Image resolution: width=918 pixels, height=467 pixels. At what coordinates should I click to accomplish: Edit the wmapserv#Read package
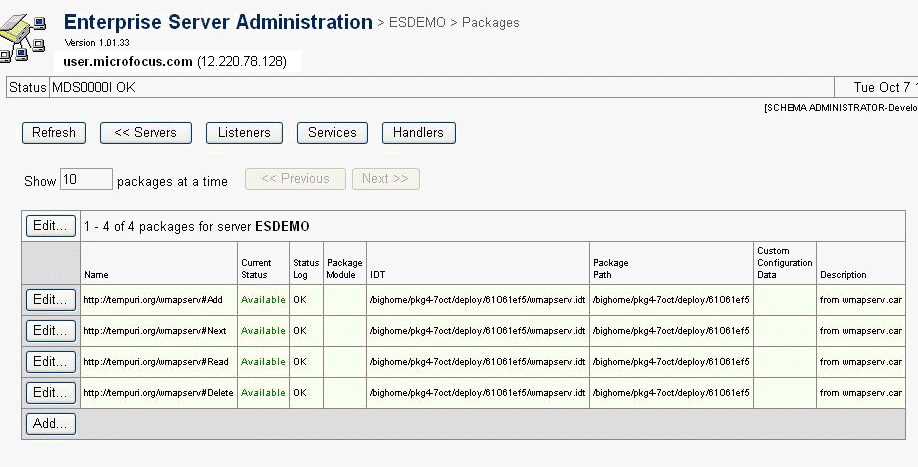pos(50,361)
